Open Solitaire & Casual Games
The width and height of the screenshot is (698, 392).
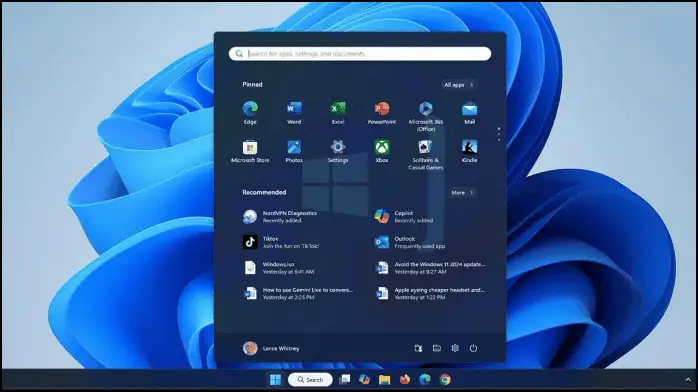click(426, 155)
